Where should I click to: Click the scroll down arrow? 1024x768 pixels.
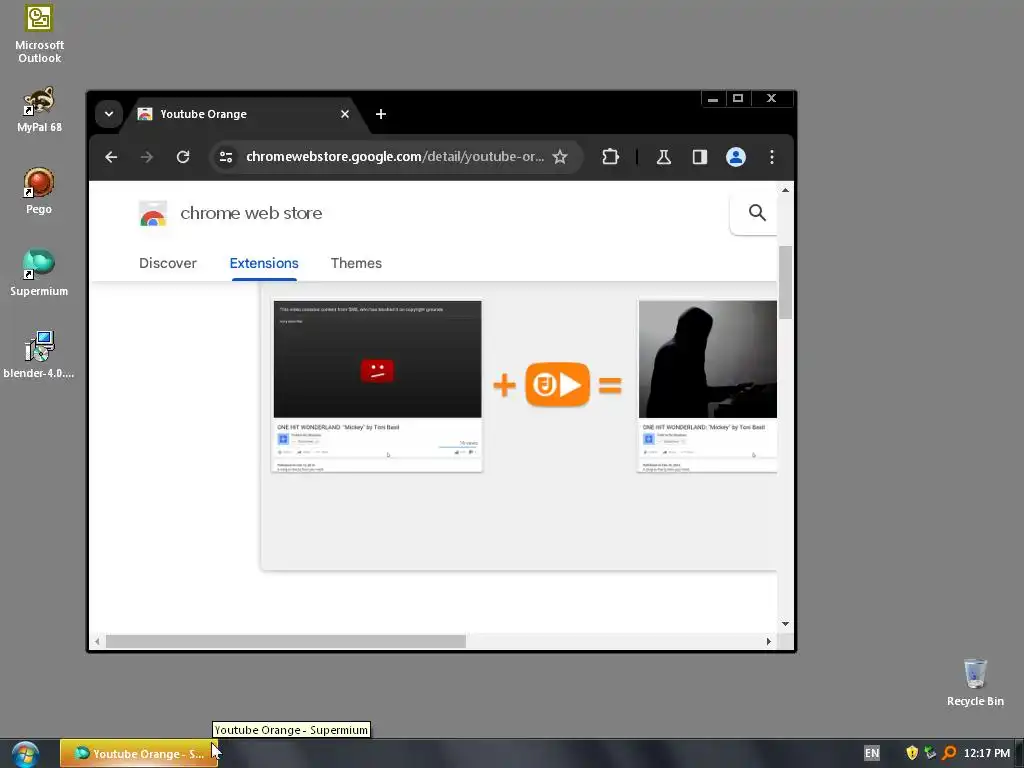(785, 624)
